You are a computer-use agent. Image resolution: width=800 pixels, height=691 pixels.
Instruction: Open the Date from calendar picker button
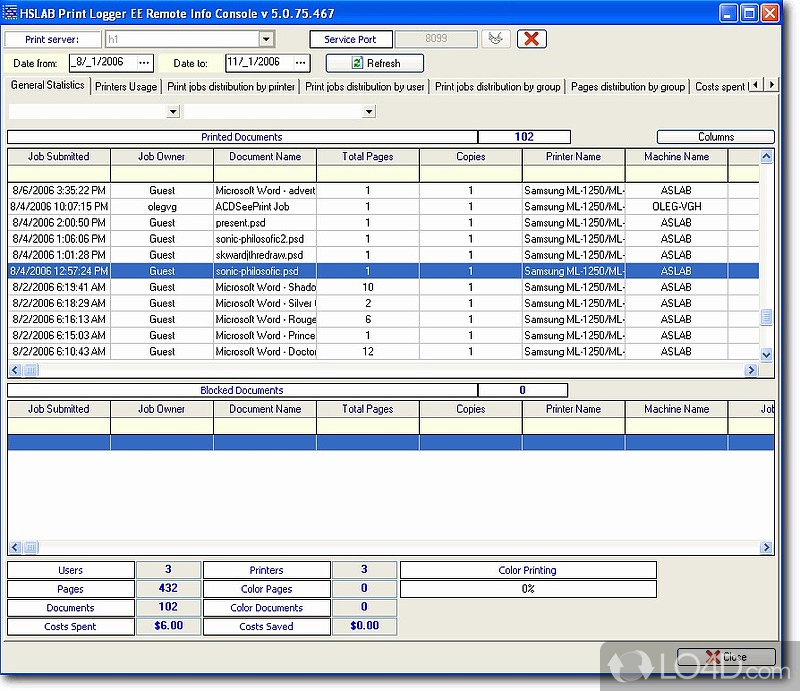tap(144, 63)
